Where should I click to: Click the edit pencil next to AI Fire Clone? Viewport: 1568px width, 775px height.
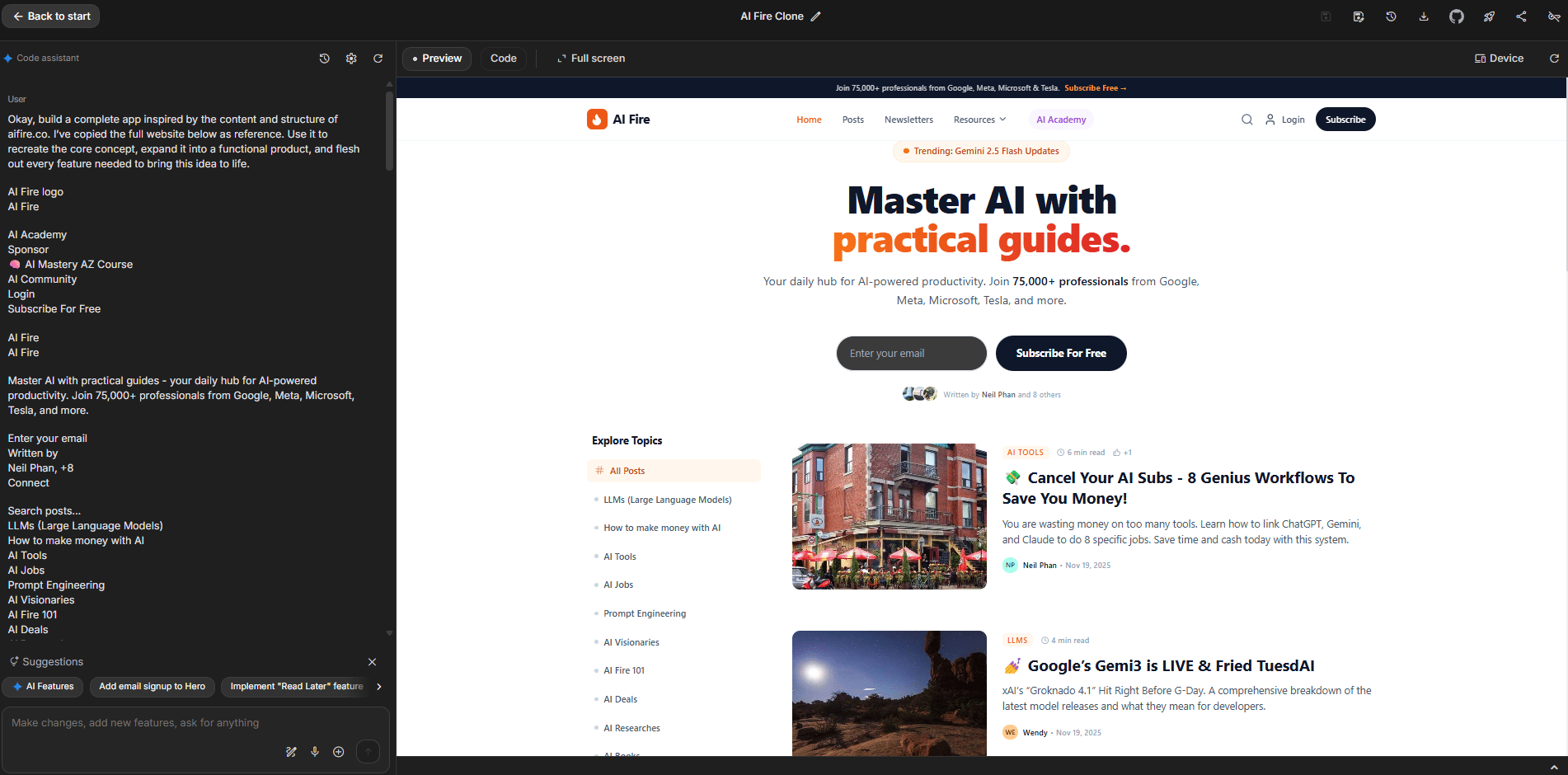816,16
